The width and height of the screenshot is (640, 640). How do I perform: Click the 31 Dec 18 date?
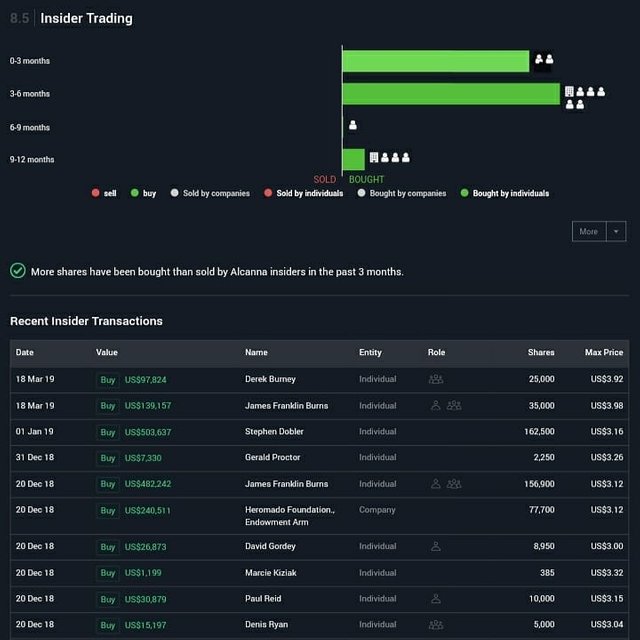click(x=35, y=457)
